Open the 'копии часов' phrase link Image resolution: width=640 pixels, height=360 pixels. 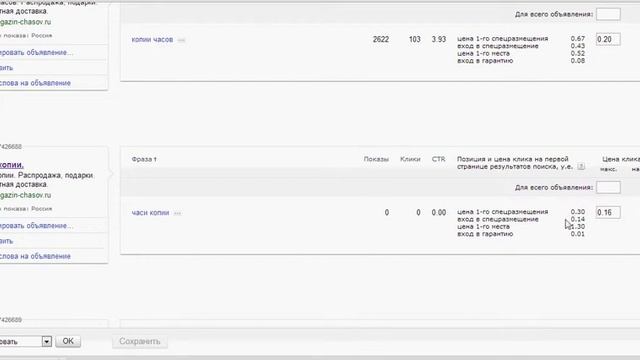152,40
